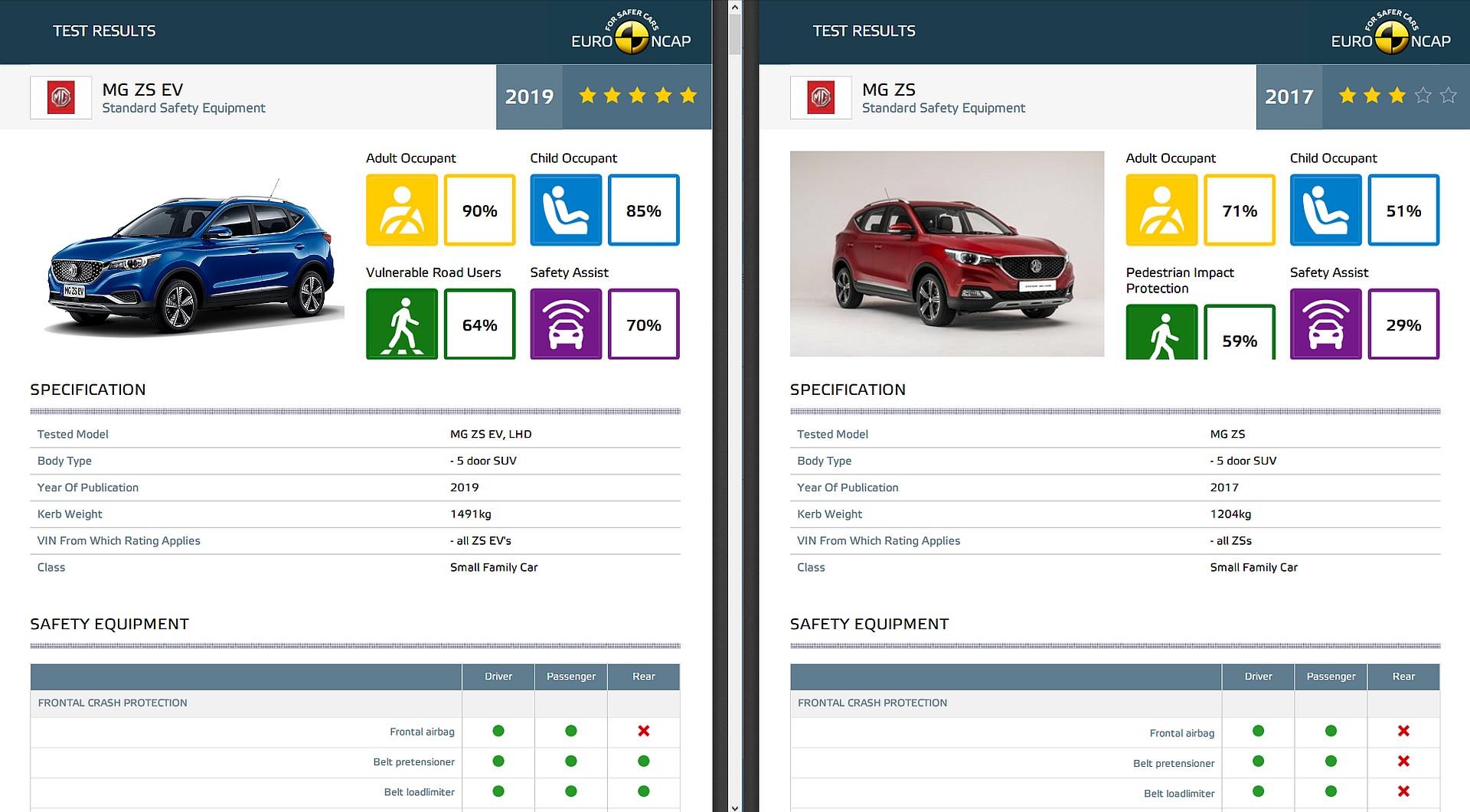Click yellow Adult Occupant icon in MG ZS EV report
Viewport: 1470px width, 812px height.
coord(402,210)
